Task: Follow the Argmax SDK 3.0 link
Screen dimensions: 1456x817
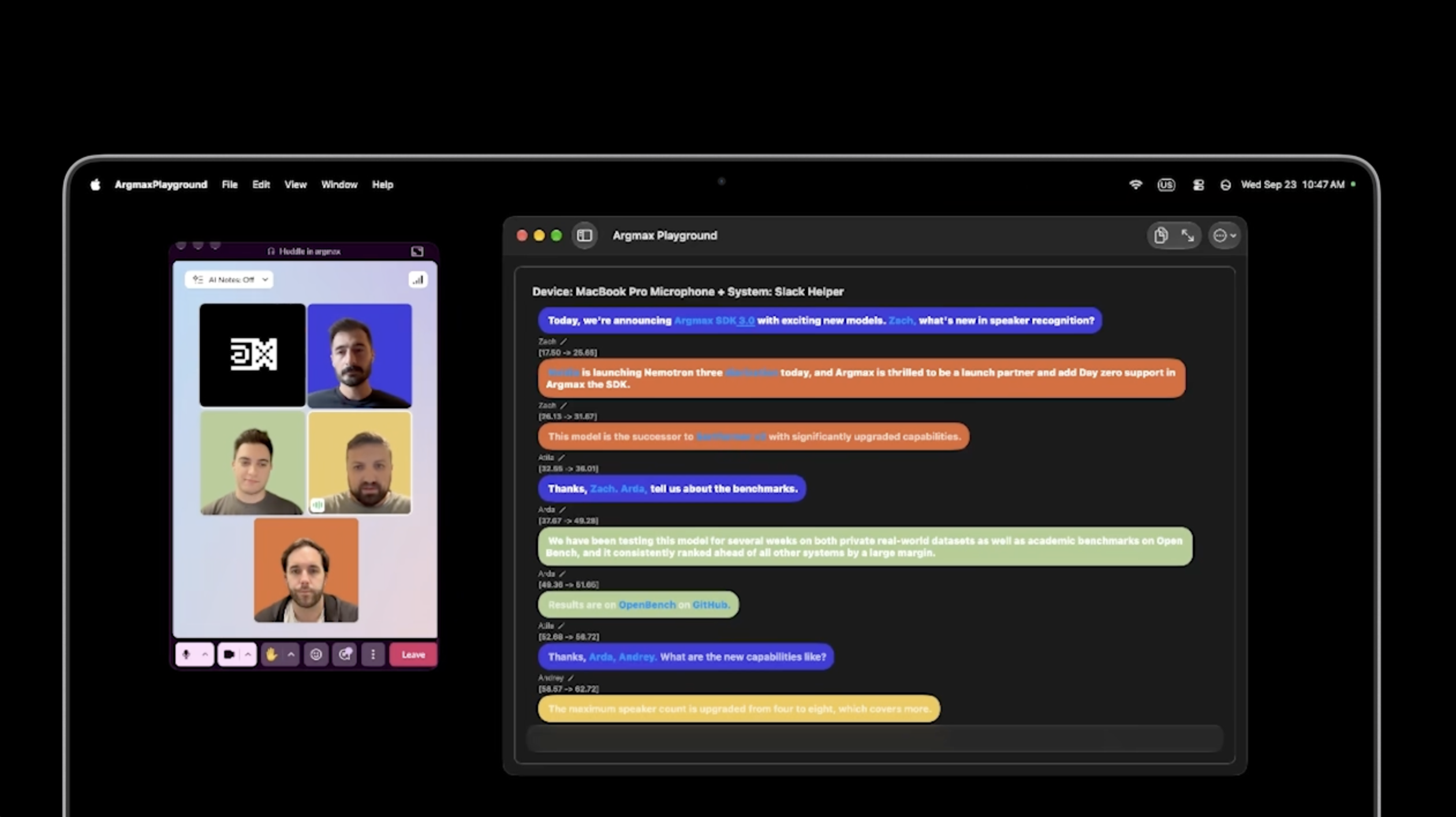Action: [x=714, y=321]
